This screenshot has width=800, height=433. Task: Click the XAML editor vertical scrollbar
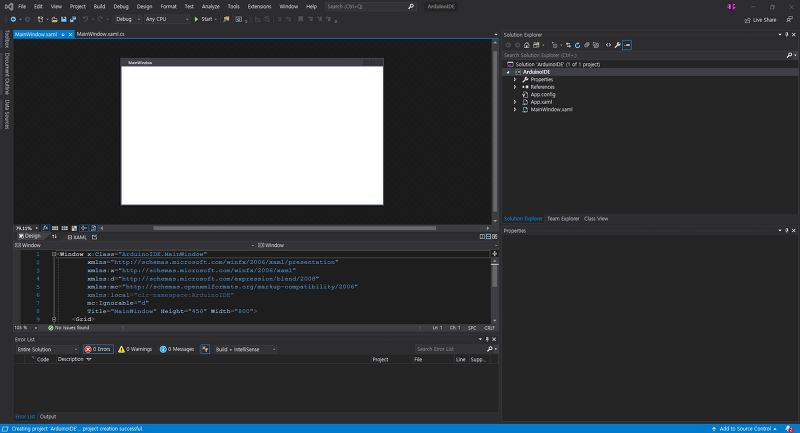coord(494,276)
